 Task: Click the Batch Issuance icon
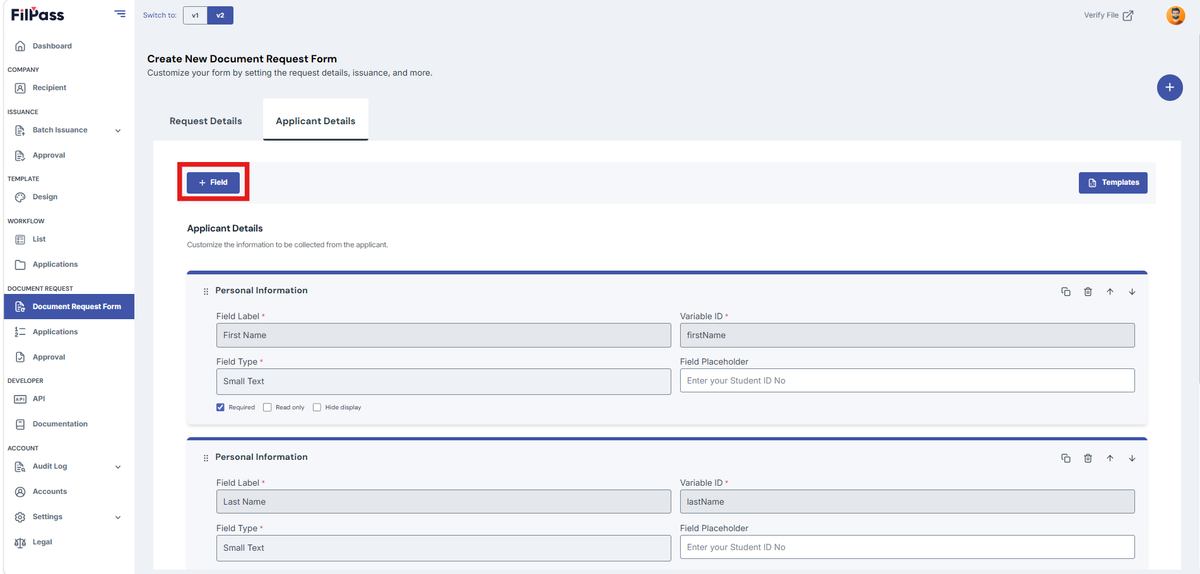coord(20,130)
